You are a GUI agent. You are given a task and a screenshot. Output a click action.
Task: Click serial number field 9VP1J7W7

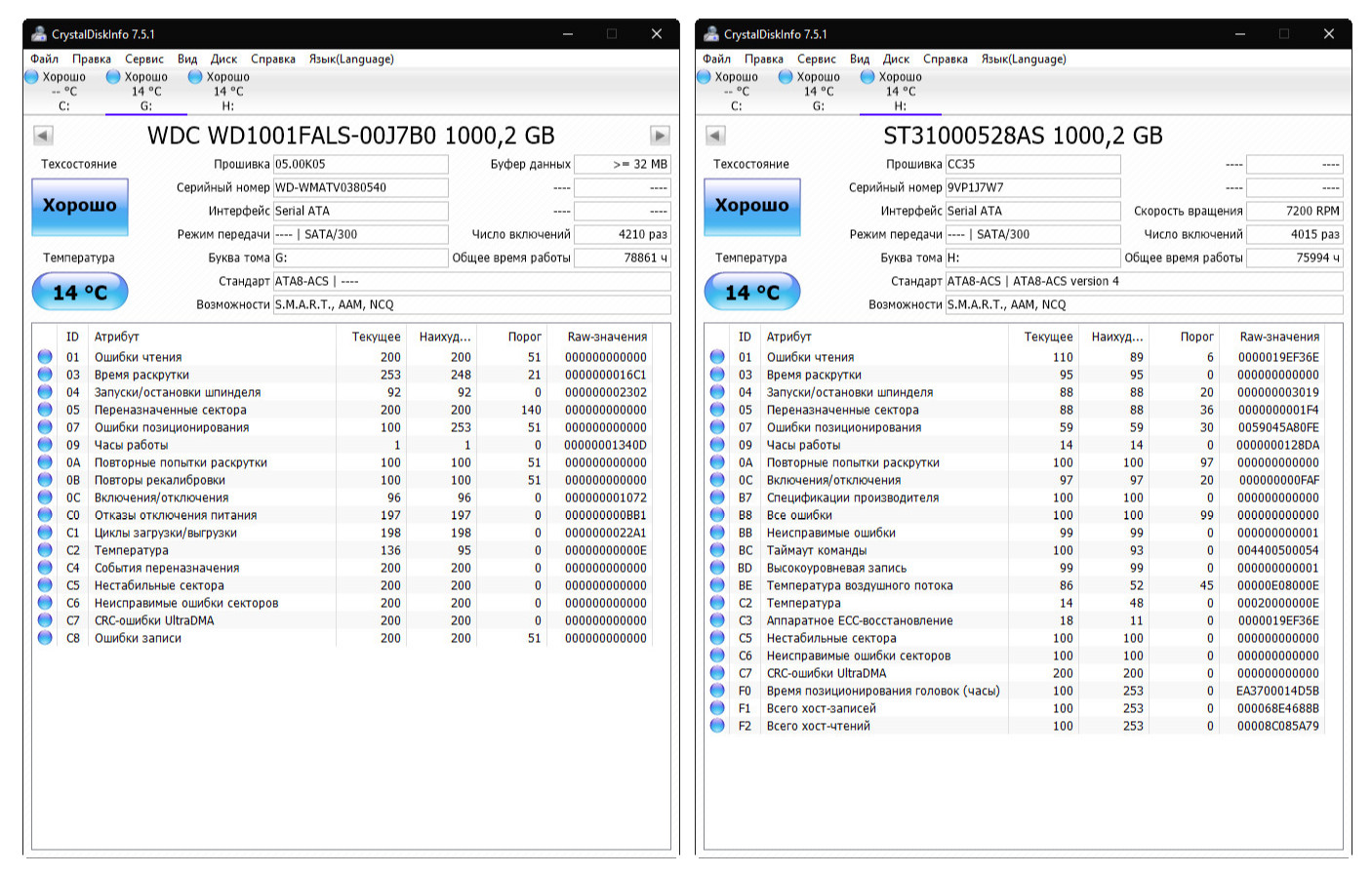(x=1032, y=187)
